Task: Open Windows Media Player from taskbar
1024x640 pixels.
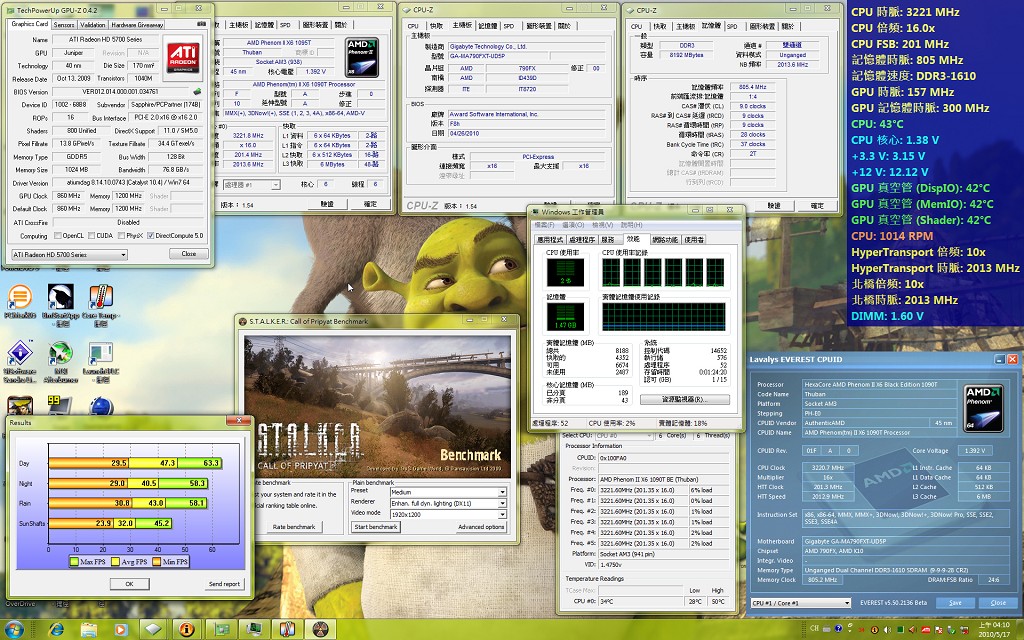Action: click(x=121, y=630)
